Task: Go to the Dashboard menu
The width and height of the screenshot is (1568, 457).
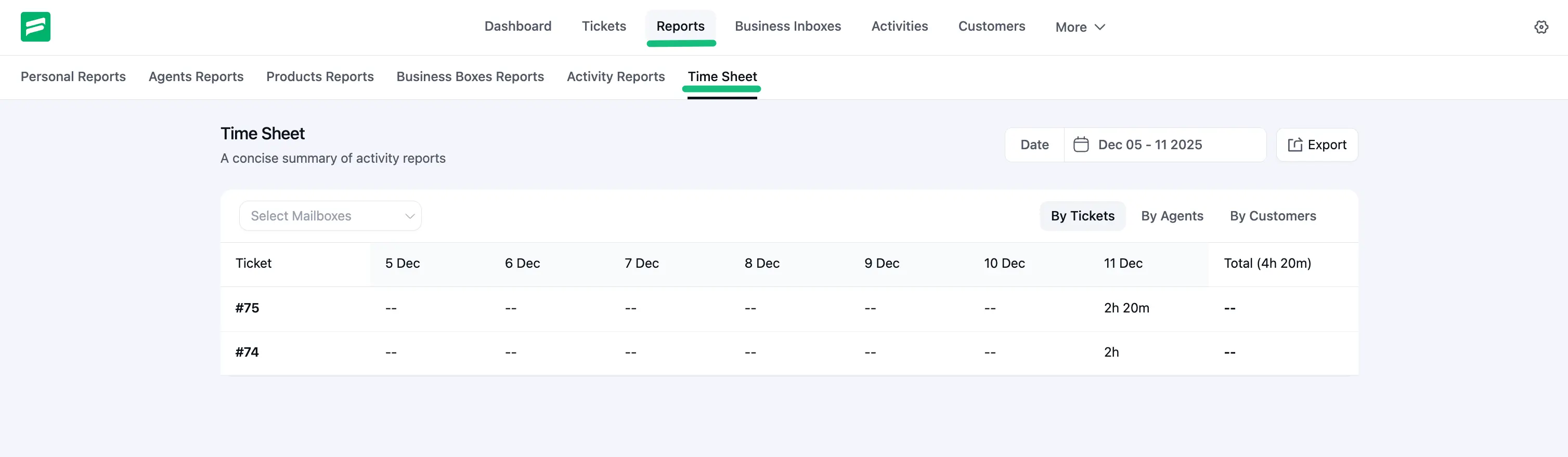Action: pos(517,26)
